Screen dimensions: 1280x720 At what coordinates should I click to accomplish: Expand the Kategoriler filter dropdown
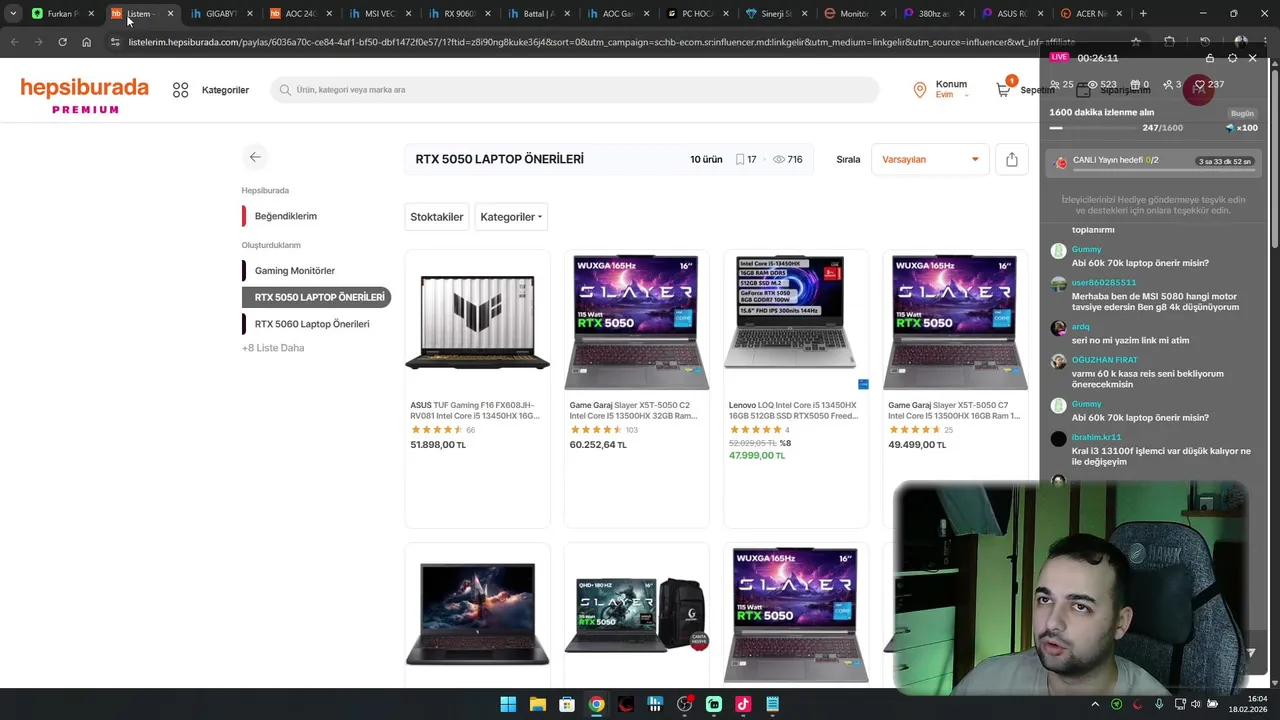click(x=511, y=217)
